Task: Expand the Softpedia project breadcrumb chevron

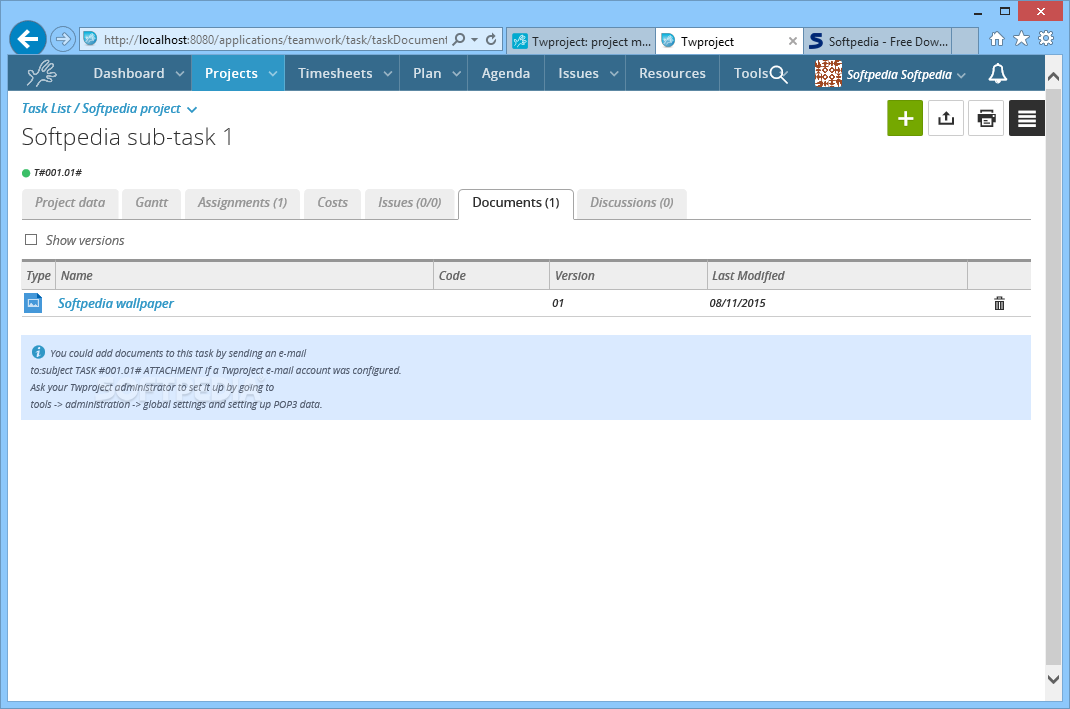Action: (x=192, y=109)
